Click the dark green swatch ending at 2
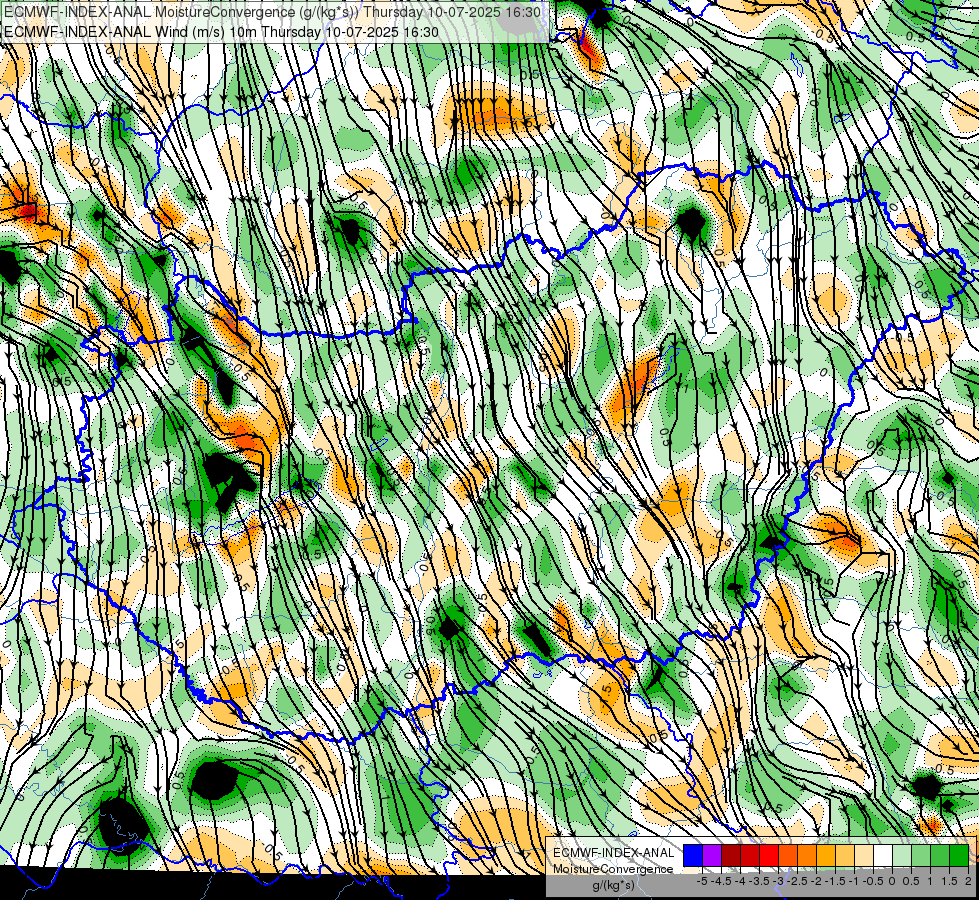 coord(959,856)
